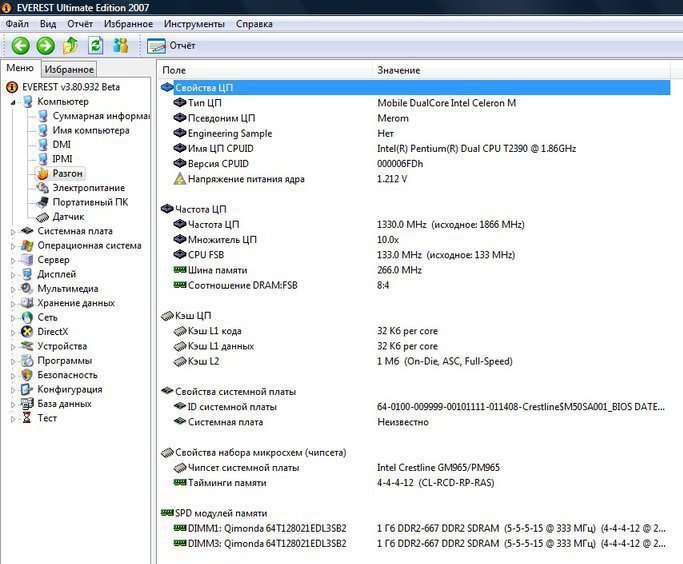This screenshot has height=564, width=683.
Task: Switch to the Избранное tab in sidebar
Action: pos(69,69)
